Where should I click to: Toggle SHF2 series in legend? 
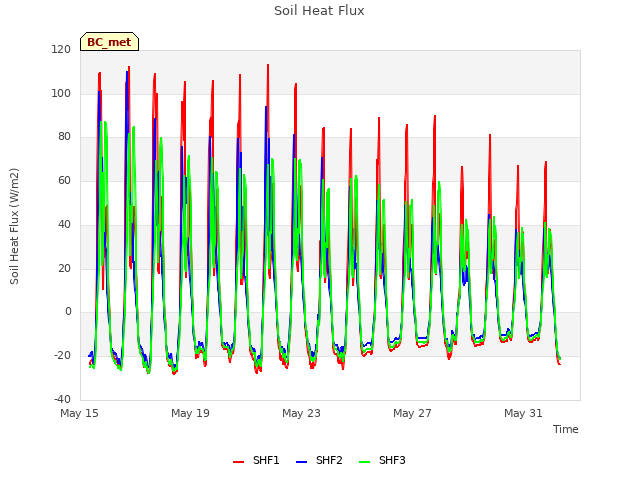319,460
